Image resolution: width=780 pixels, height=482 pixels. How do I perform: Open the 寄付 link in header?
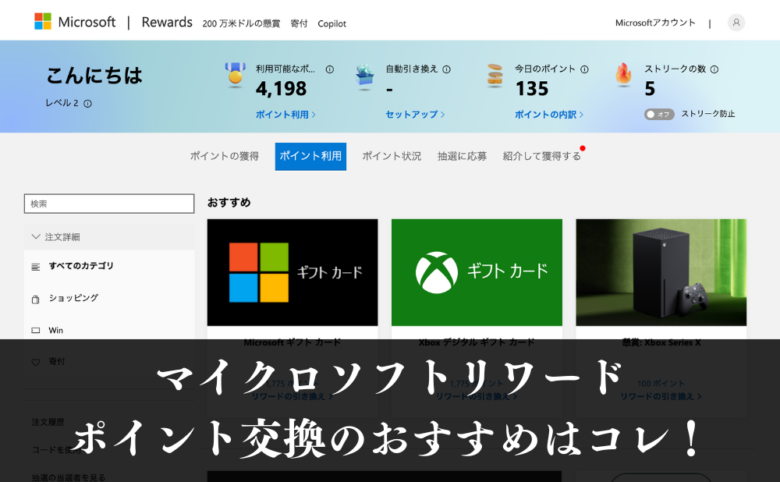[x=299, y=23]
